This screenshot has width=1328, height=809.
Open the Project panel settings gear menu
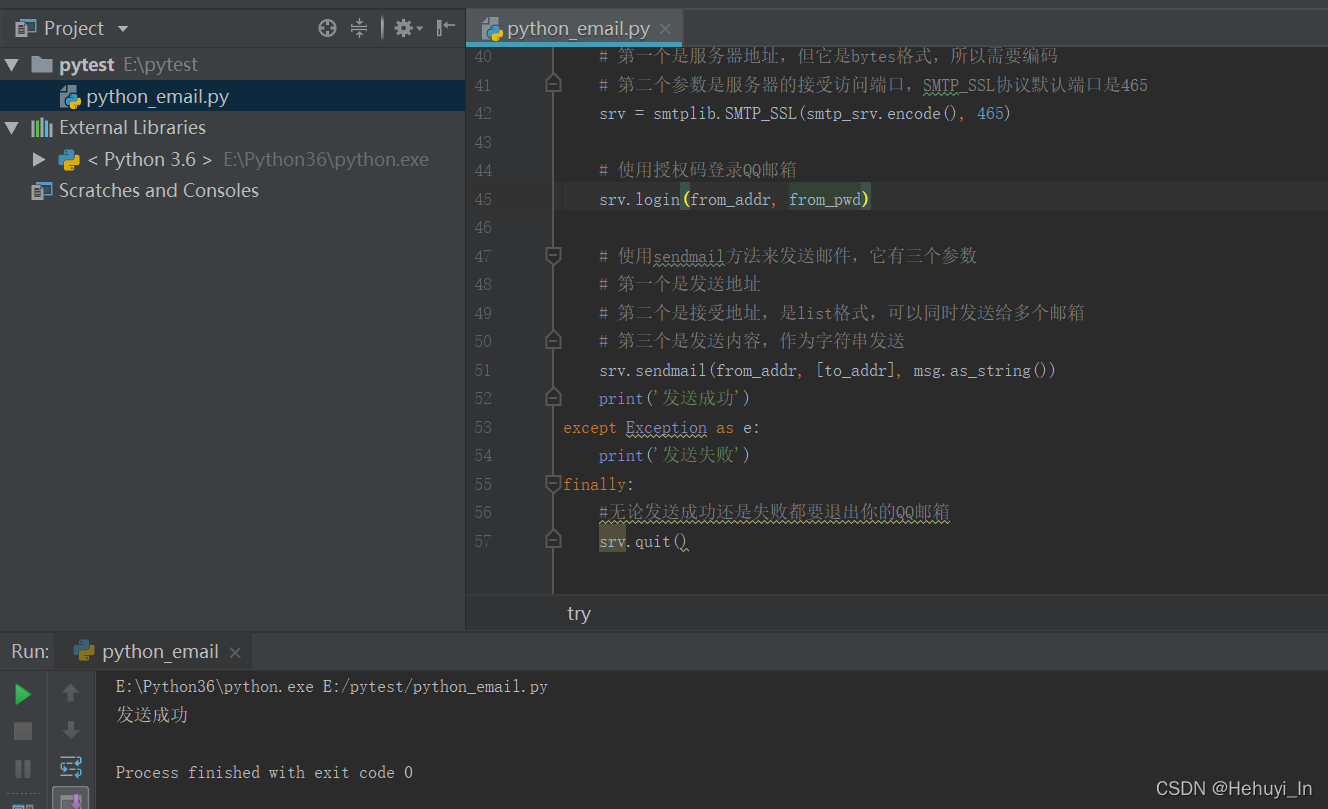[404, 28]
